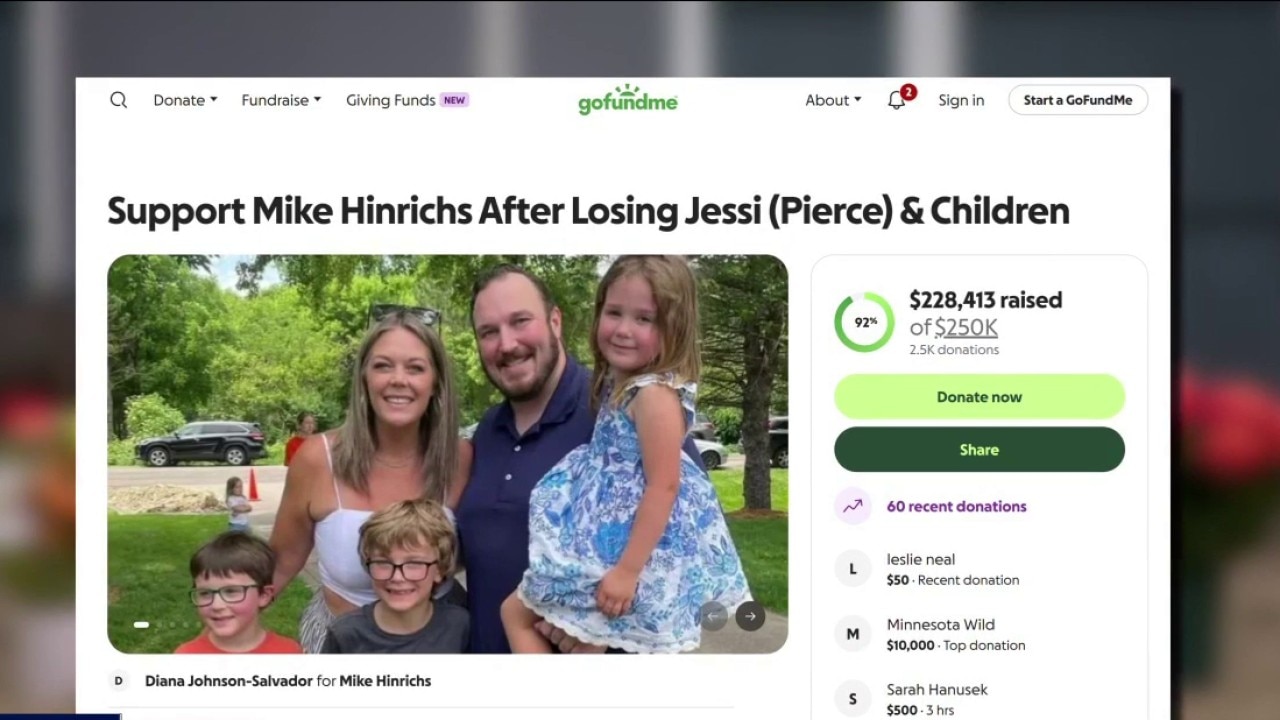The width and height of the screenshot is (1280, 720).
Task: Open the About dropdown menu
Action: pos(833,100)
